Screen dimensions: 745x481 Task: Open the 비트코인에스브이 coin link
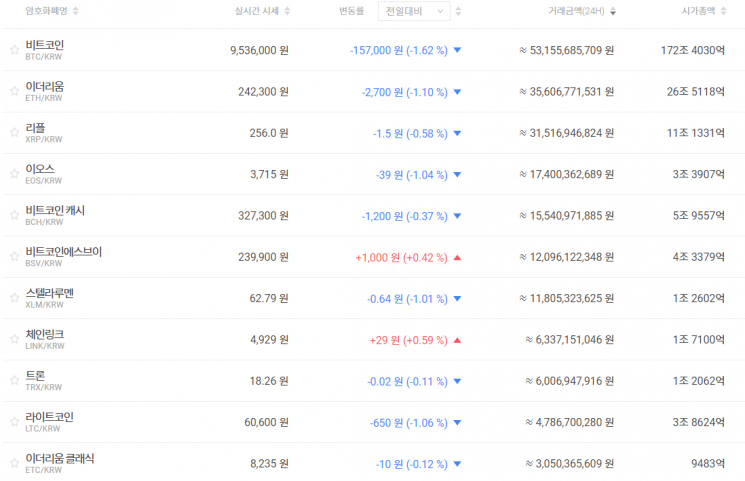[x=64, y=252]
